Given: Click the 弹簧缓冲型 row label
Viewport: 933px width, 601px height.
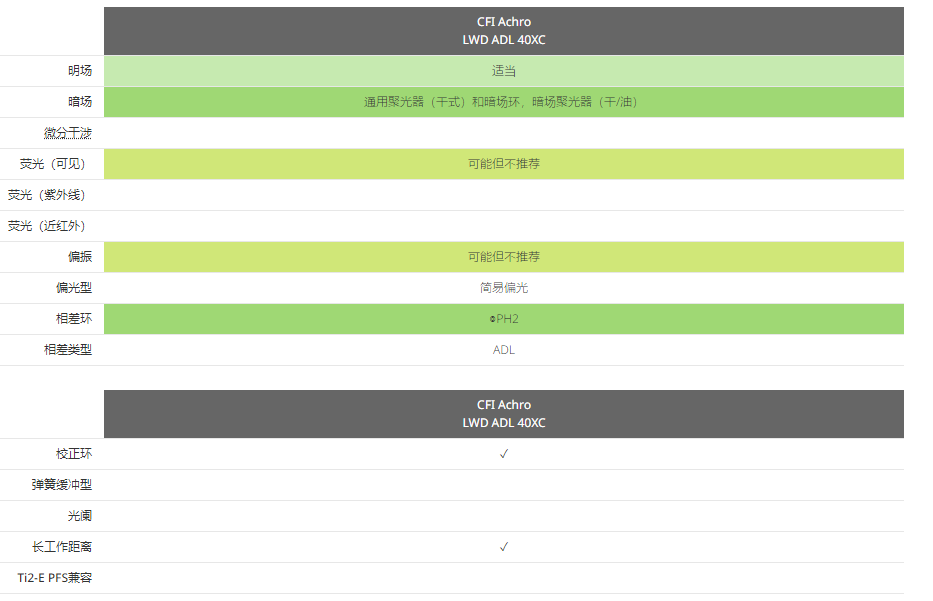Looking at the screenshot, I should 62,485.
